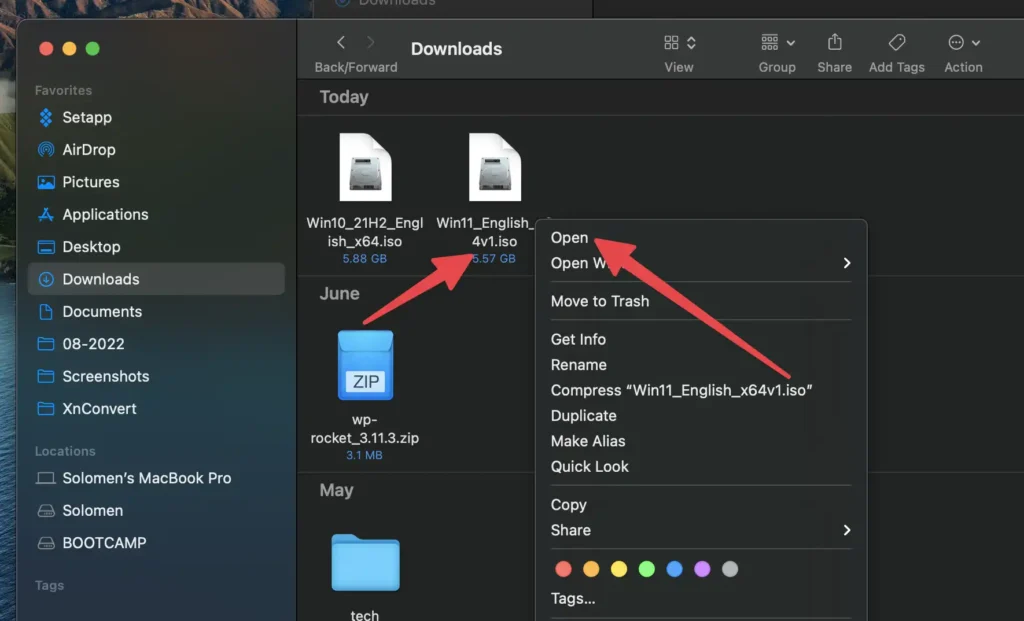The image size is (1024, 621).
Task: Open Documents via its sidebar icon
Action: (x=46, y=311)
